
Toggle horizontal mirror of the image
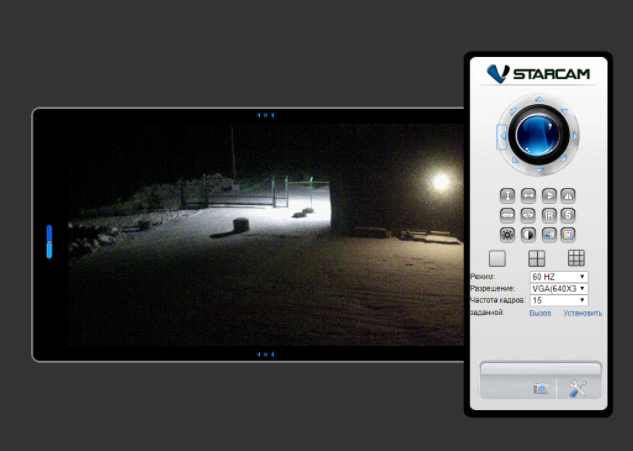[568, 196]
